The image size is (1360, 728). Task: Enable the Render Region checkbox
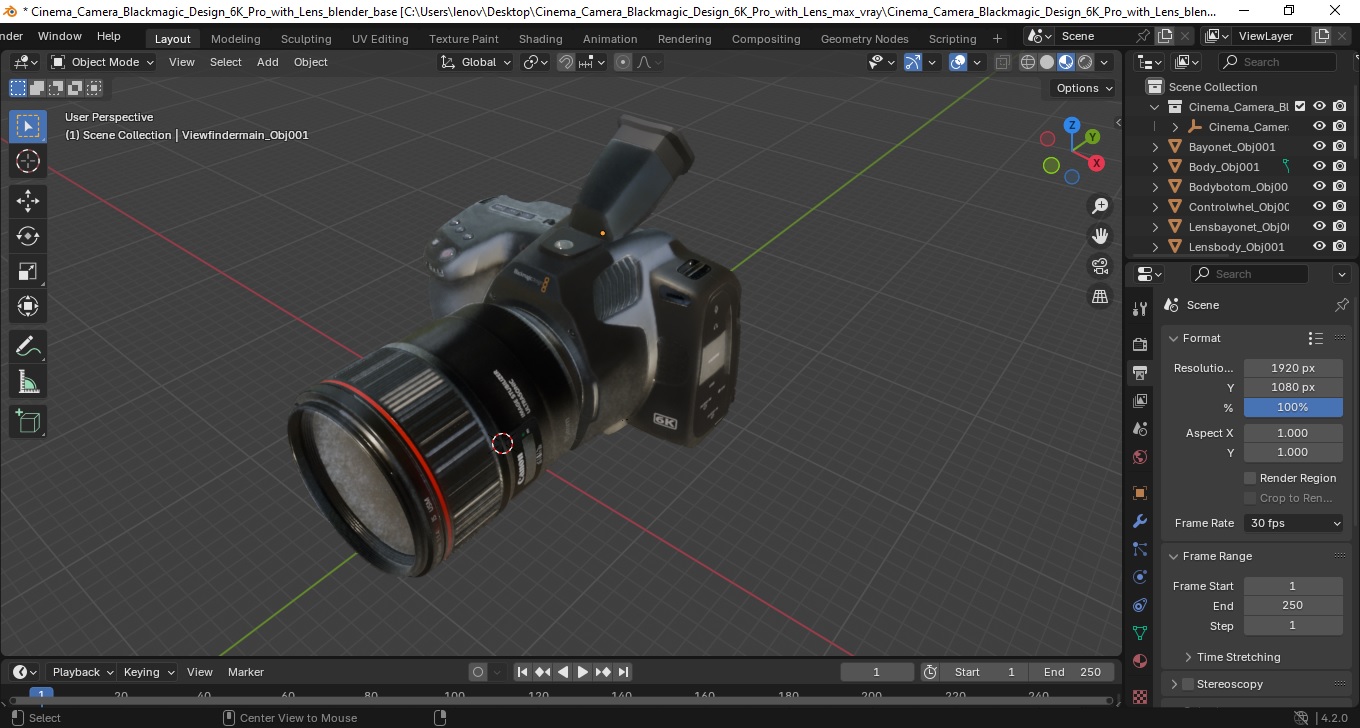click(1250, 478)
